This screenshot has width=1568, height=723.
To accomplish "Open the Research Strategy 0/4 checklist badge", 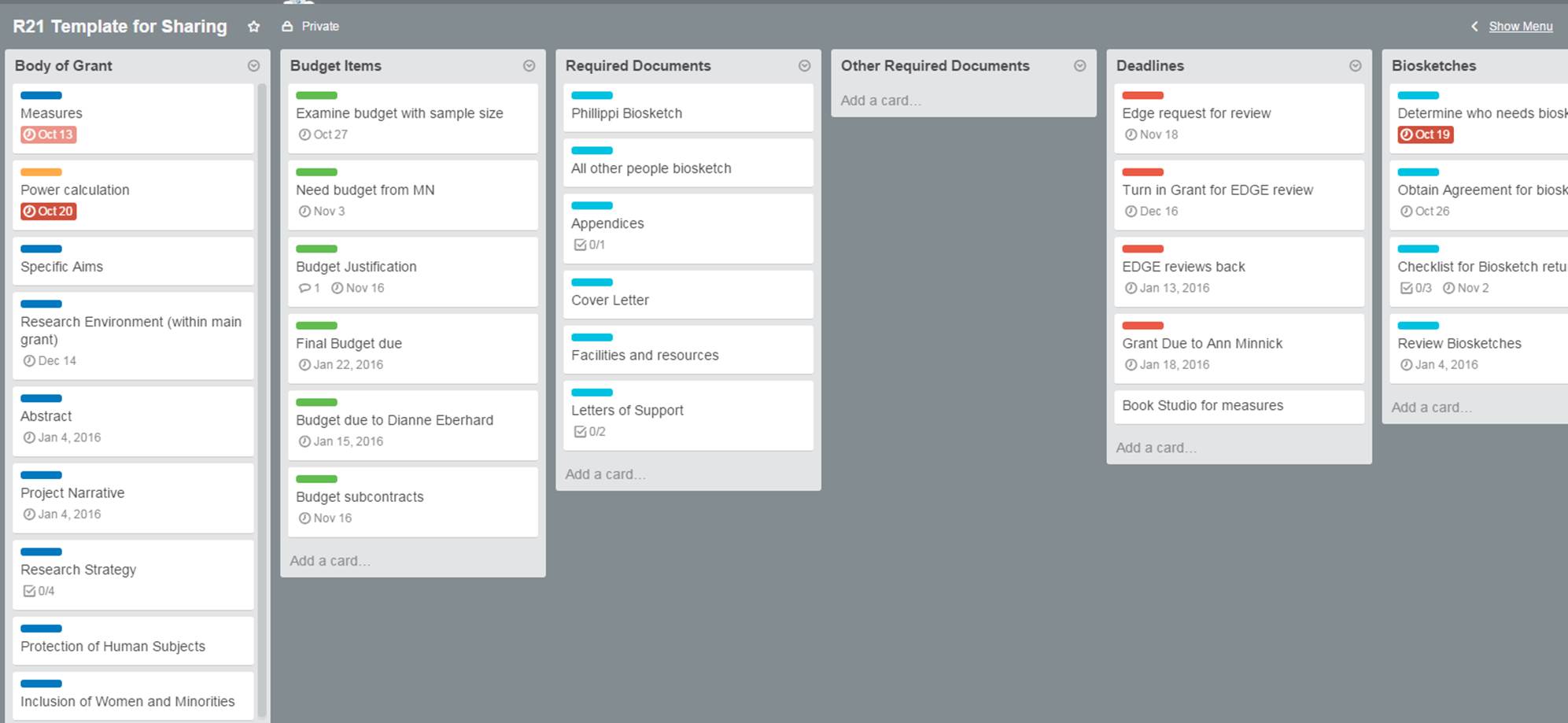I will point(38,591).
